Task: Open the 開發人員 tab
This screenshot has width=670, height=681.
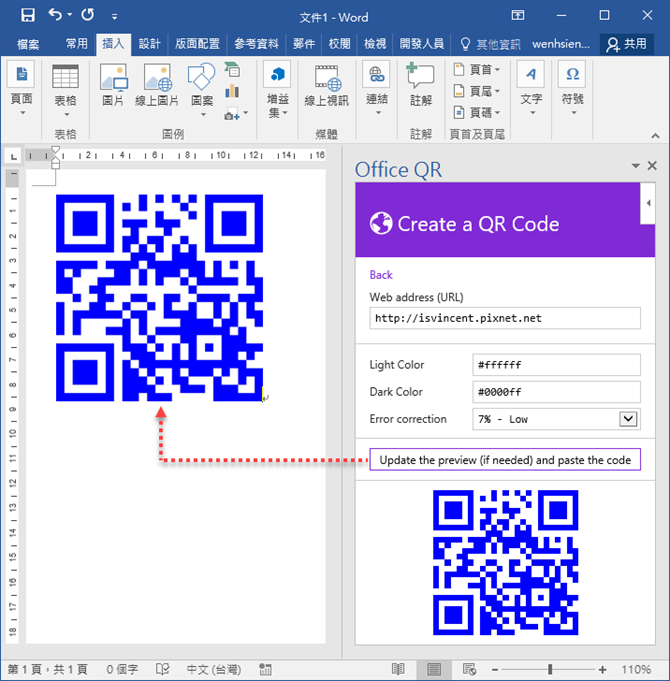Action: [422, 44]
